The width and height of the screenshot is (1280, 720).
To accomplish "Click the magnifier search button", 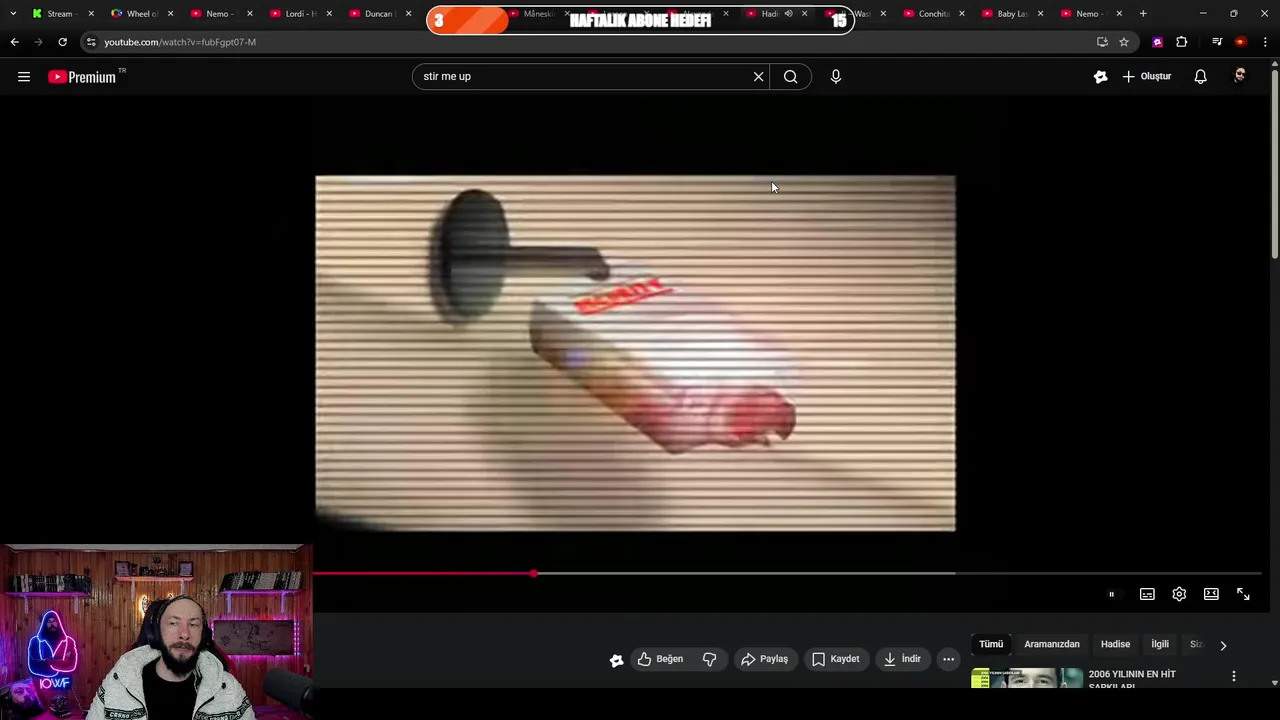I will click(790, 76).
